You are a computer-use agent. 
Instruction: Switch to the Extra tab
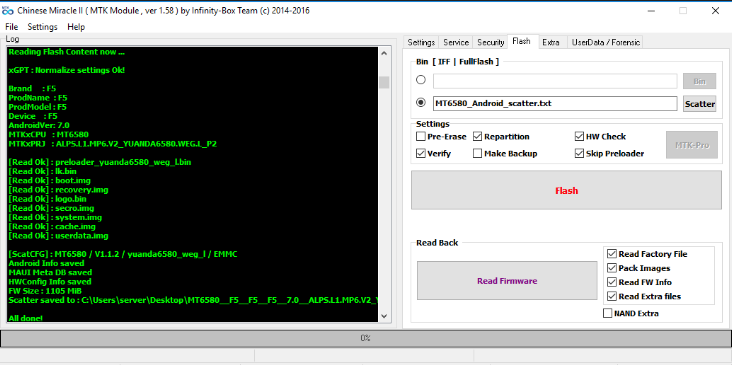point(551,42)
